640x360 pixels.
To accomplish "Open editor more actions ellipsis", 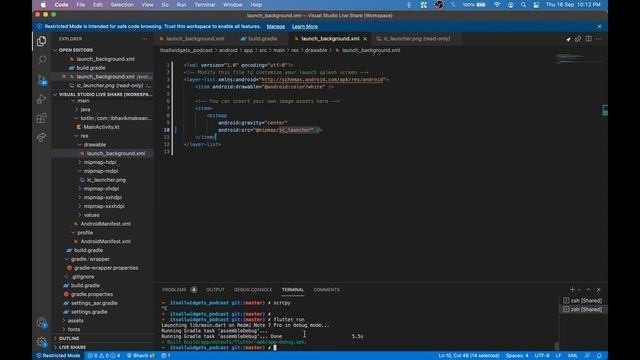I will (599, 39).
